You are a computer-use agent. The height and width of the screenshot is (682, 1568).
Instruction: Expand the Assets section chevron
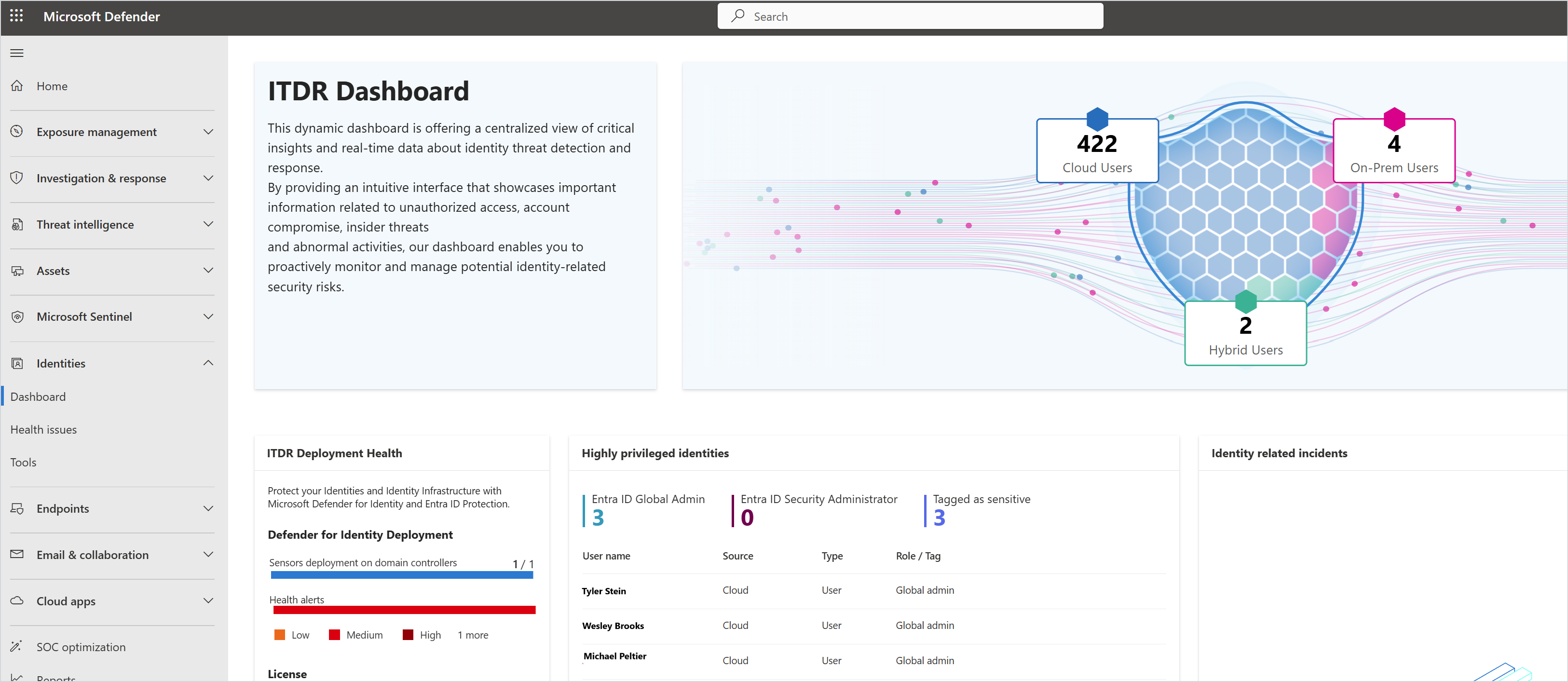click(x=208, y=271)
